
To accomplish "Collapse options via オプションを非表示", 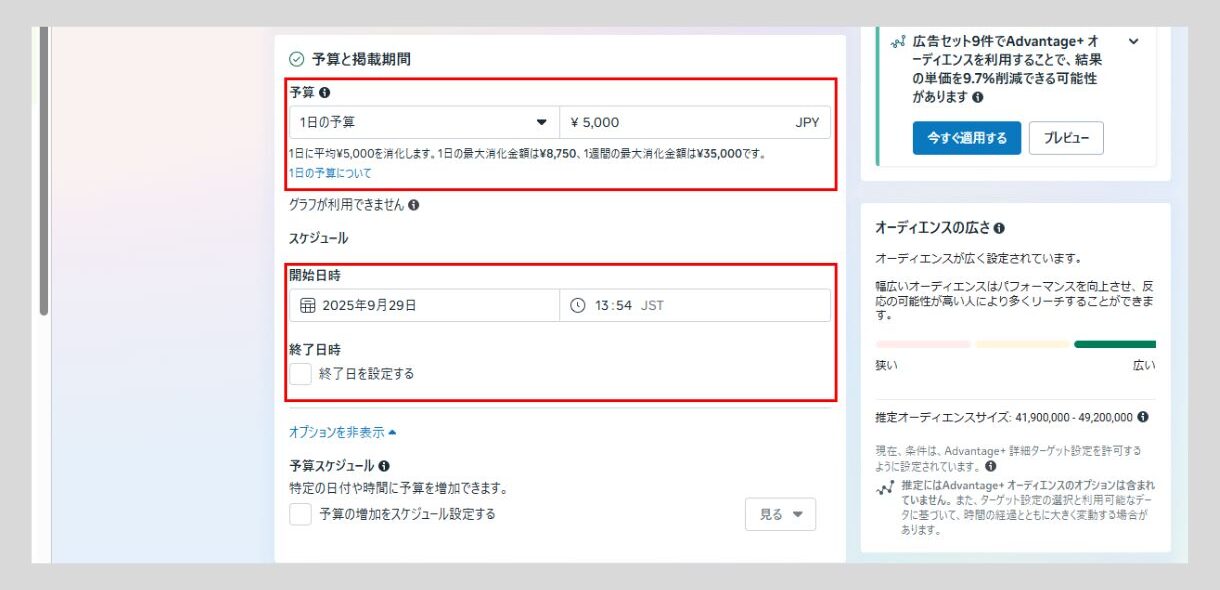I will pyautogui.click(x=342, y=432).
